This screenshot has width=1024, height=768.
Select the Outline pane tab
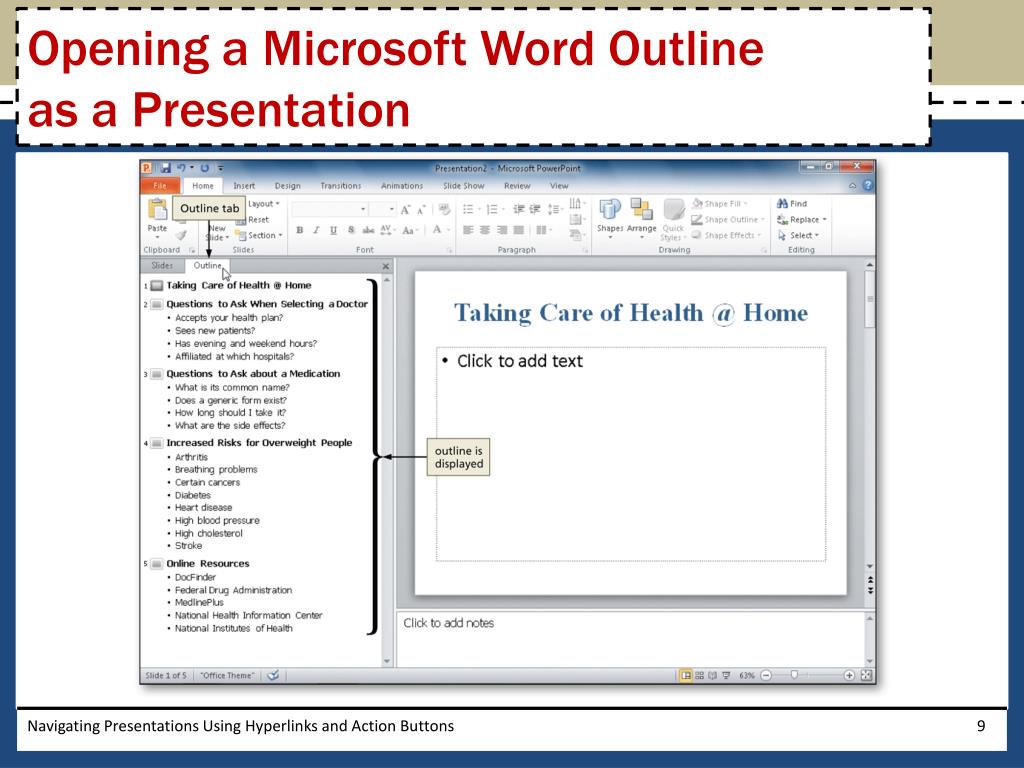tap(207, 265)
